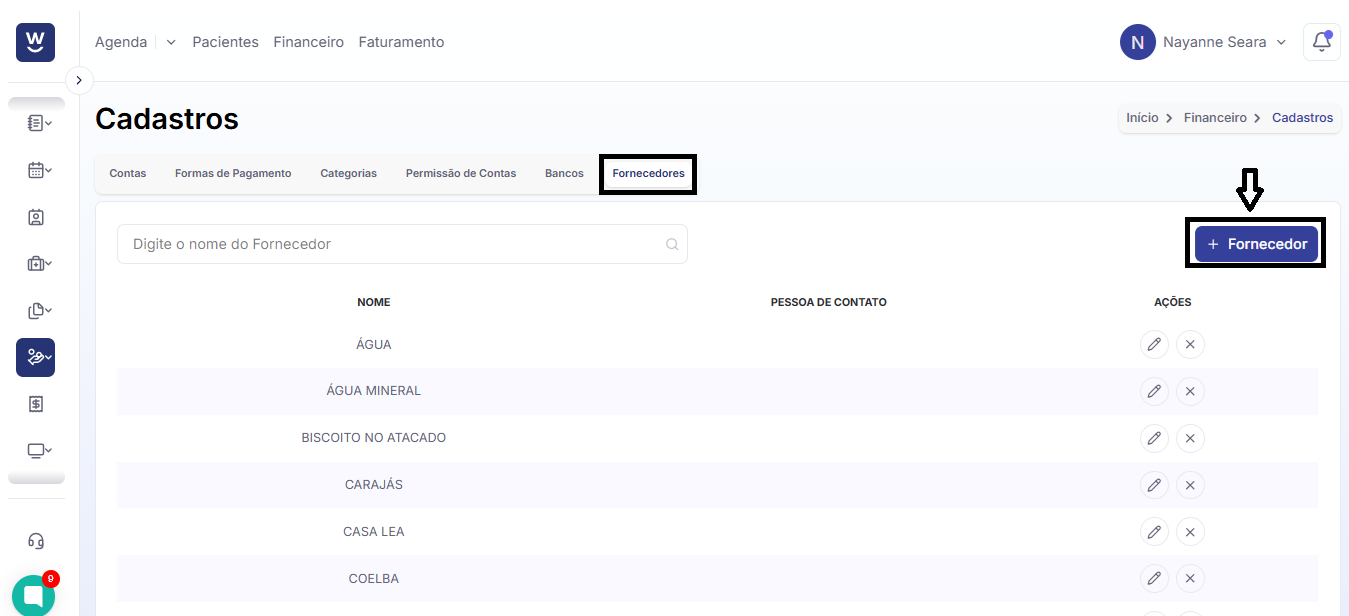
Task: Open the chat widget with 9 notifications
Action: coord(33,595)
